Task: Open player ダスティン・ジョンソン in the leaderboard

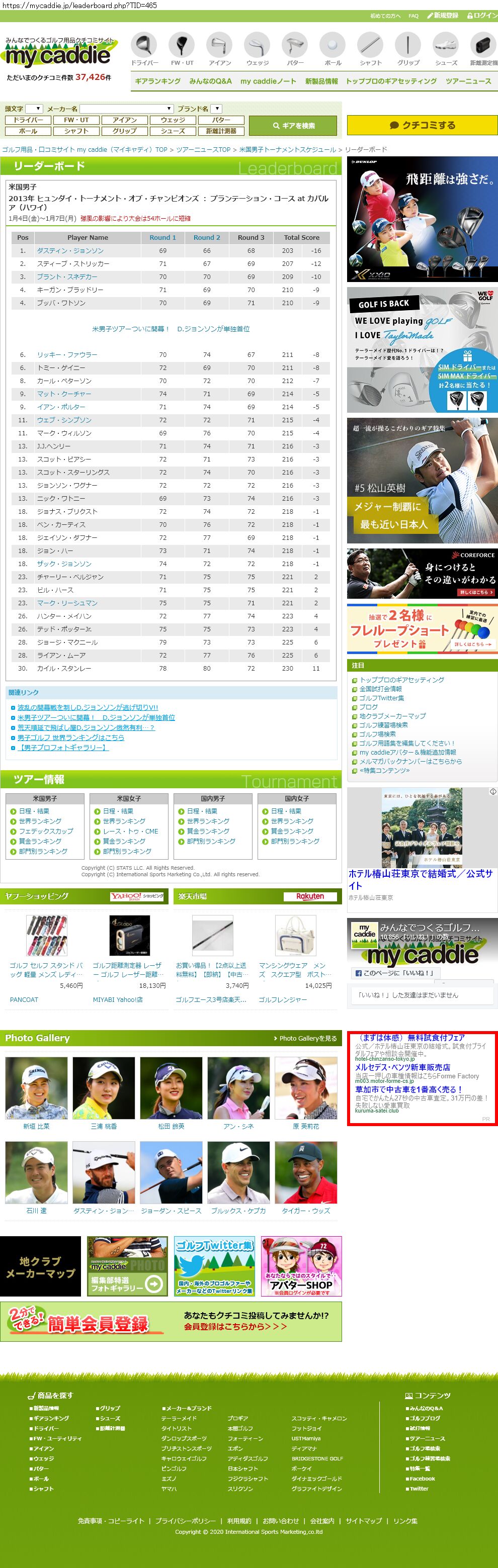Action: point(70,251)
